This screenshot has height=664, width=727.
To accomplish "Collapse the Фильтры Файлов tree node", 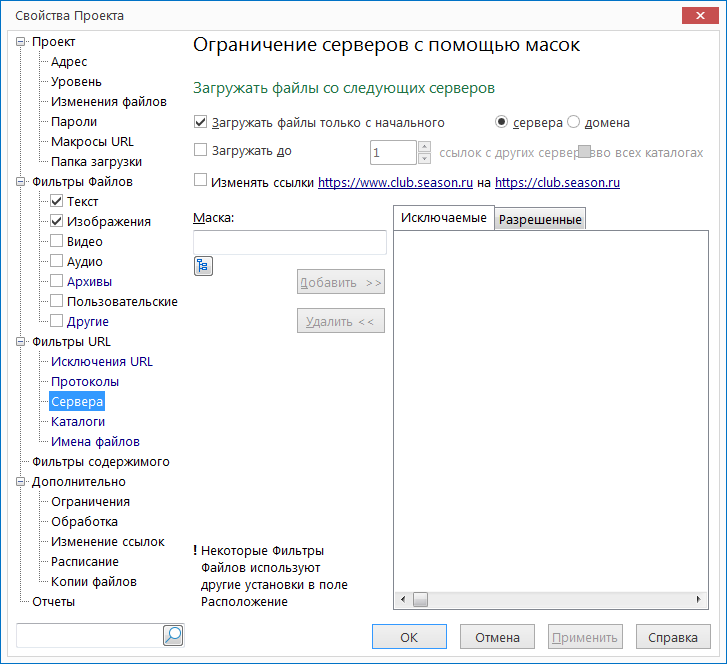I will (20, 182).
